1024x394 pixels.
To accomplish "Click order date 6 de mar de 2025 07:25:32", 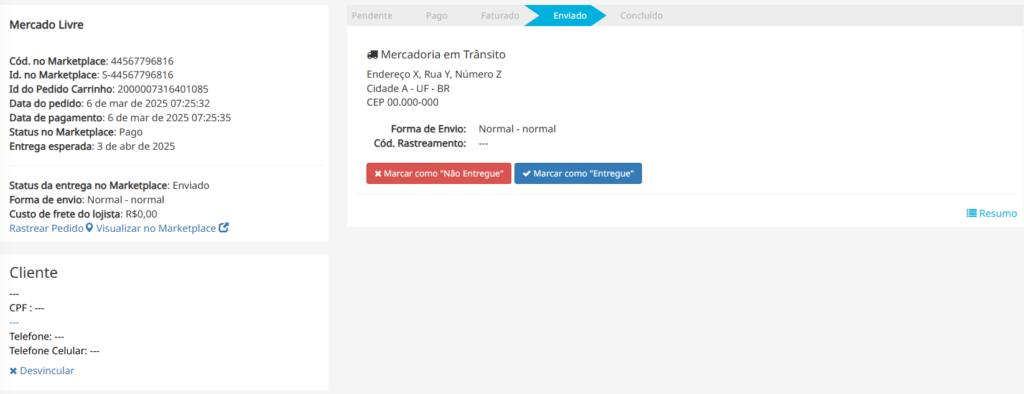I will point(148,103).
